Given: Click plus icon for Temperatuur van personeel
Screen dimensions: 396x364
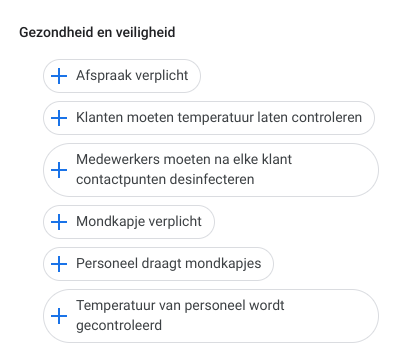Looking at the screenshot, I should pos(59,316).
